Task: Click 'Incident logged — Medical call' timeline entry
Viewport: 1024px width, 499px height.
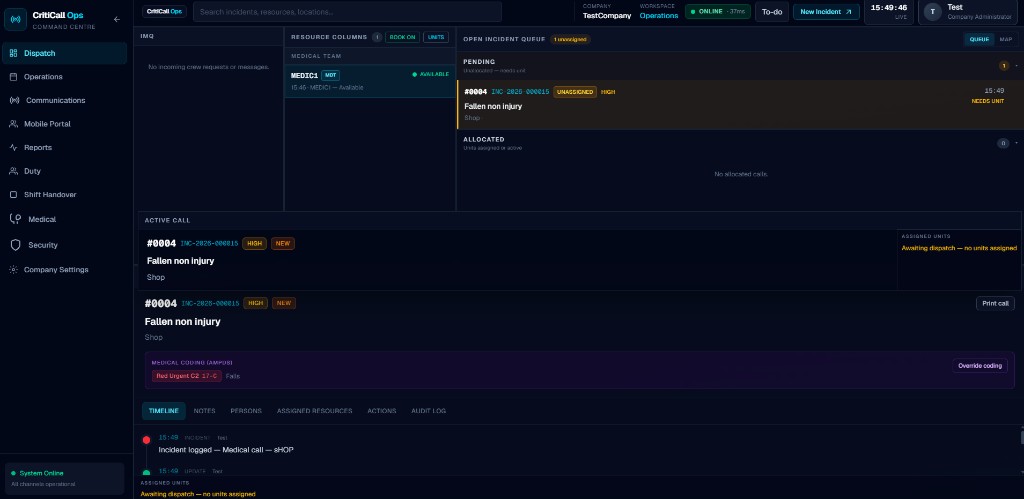Action: [x=226, y=450]
